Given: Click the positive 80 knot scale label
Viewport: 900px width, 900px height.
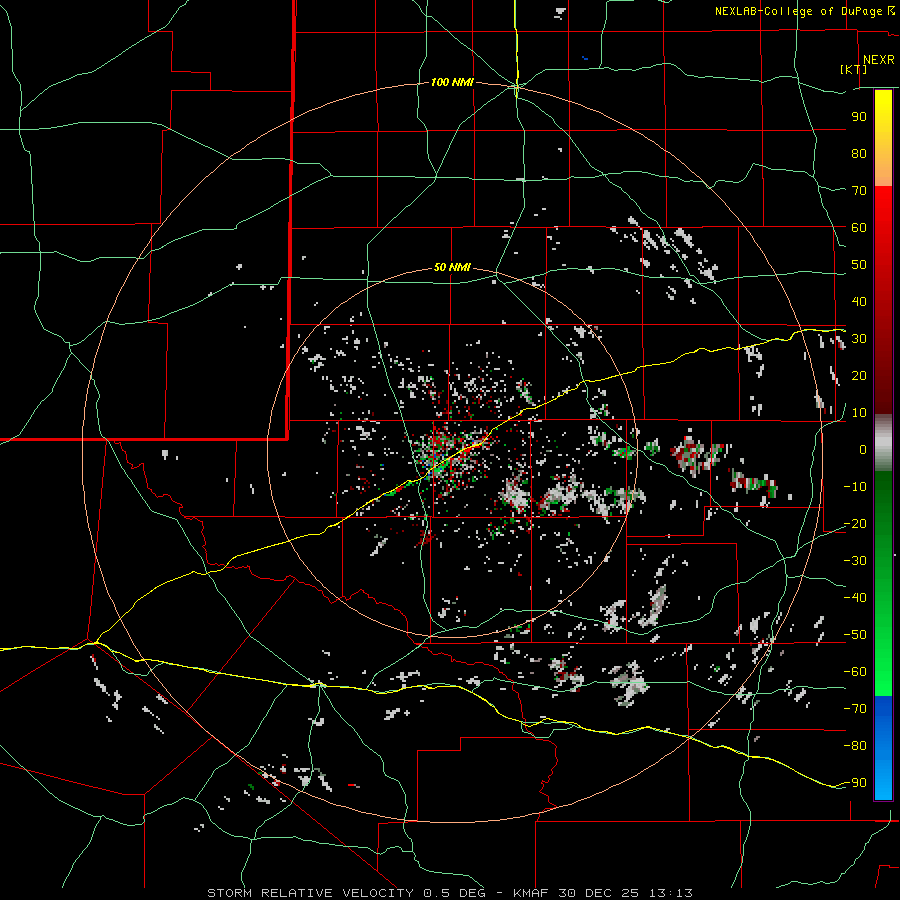Looking at the screenshot, I should pyautogui.click(x=859, y=153).
